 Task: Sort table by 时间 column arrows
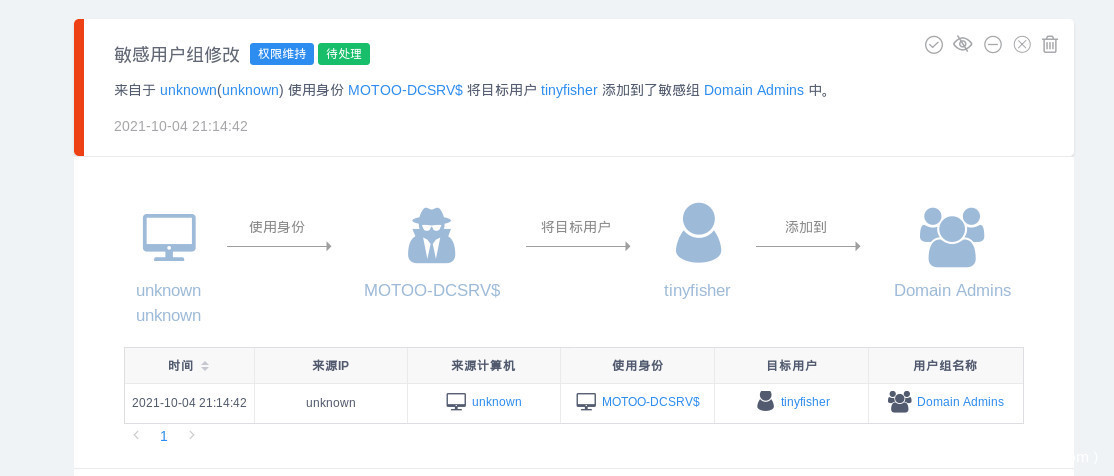coord(205,366)
